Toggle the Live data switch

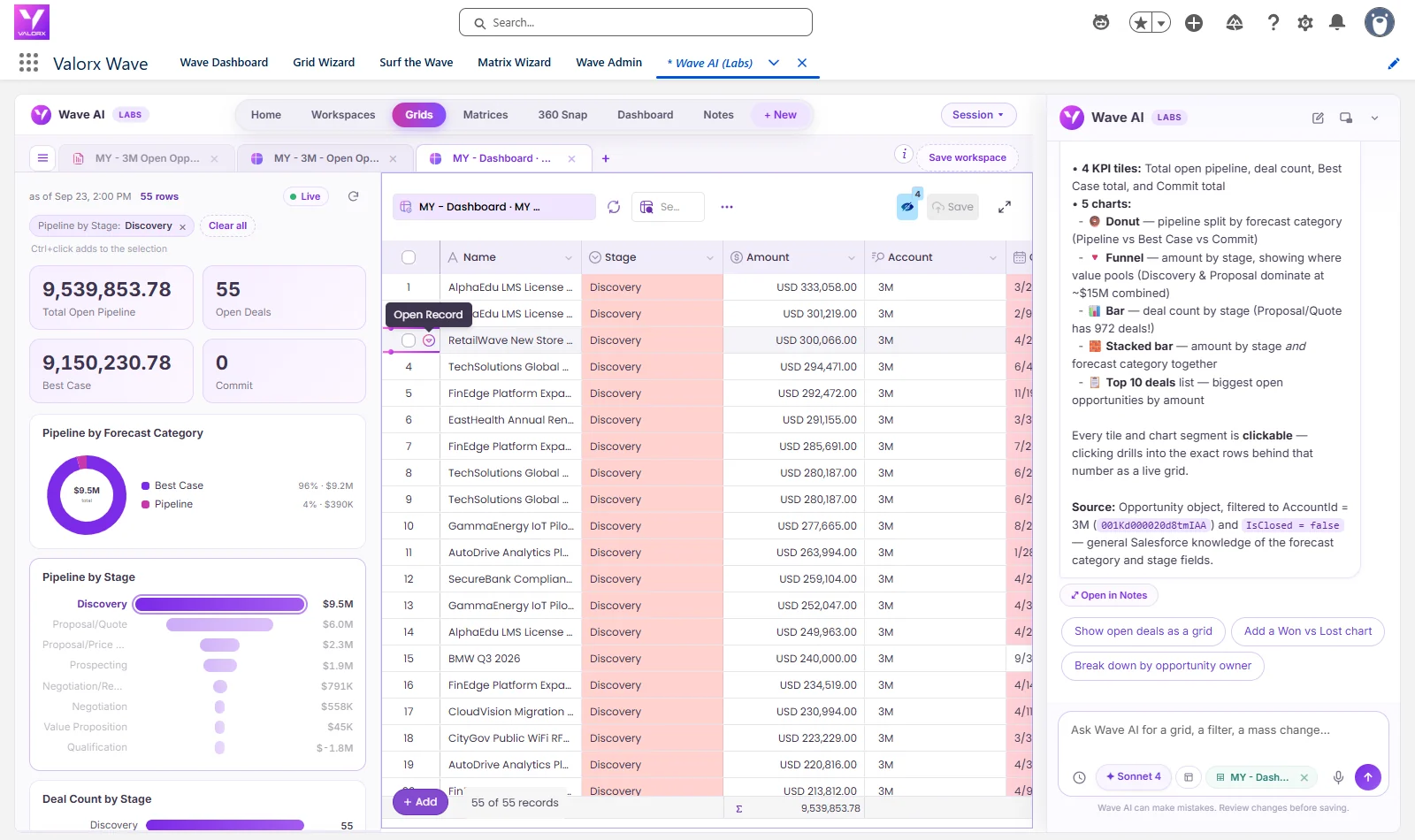[x=305, y=196]
